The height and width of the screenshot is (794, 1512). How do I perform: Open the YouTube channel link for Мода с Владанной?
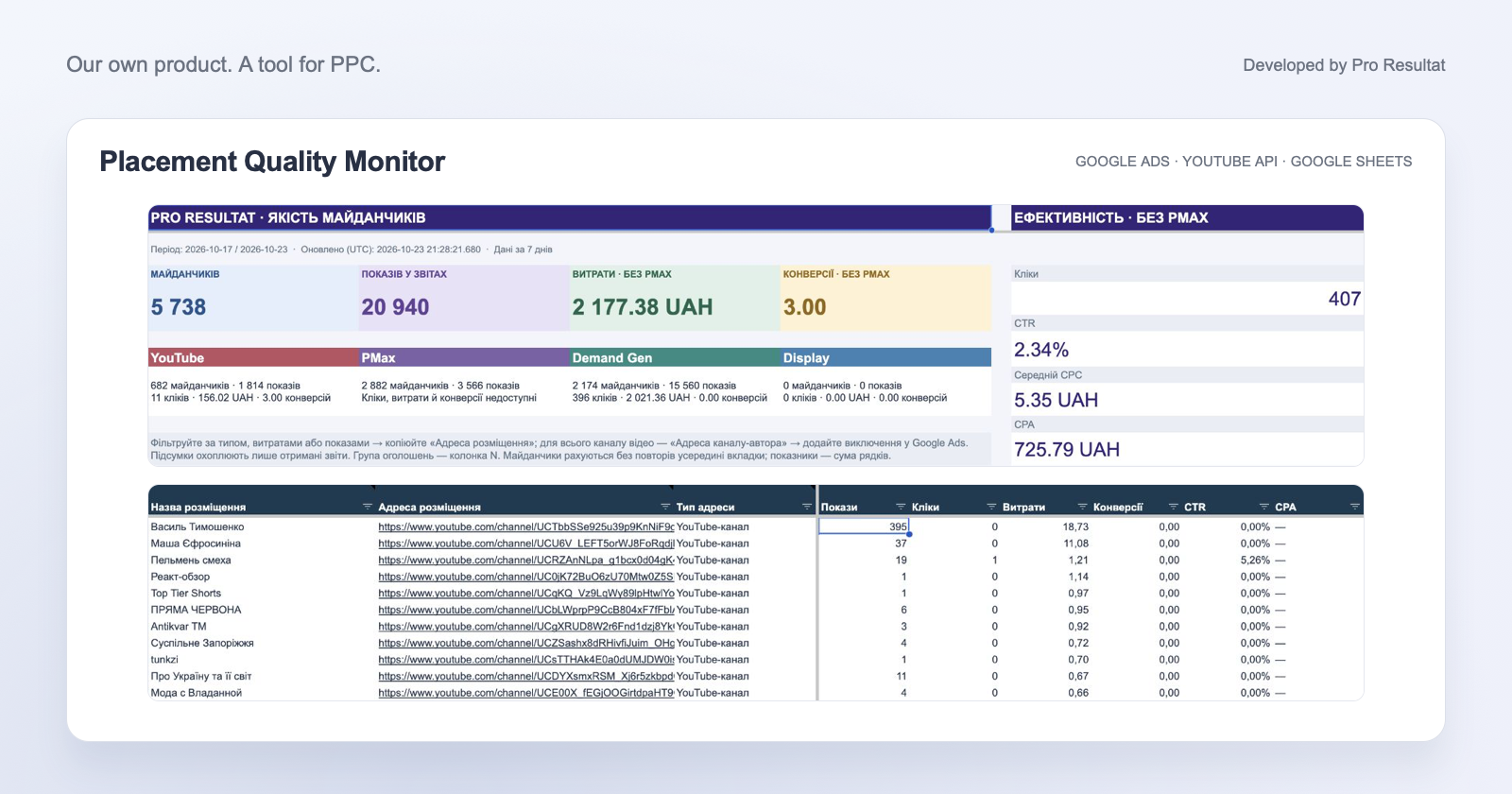coord(526,693)
